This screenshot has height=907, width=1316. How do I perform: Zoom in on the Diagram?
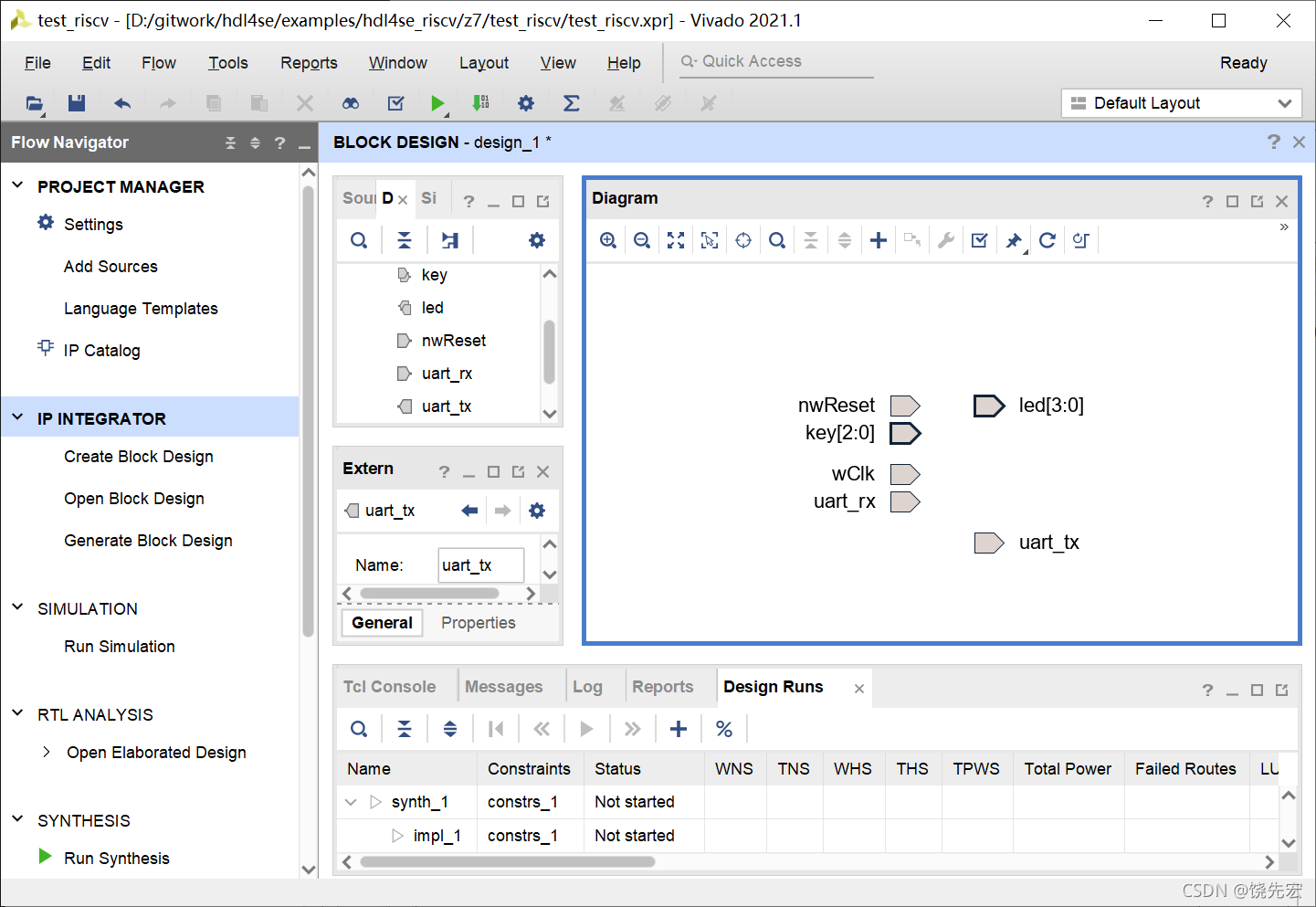[x=608, y=240]
